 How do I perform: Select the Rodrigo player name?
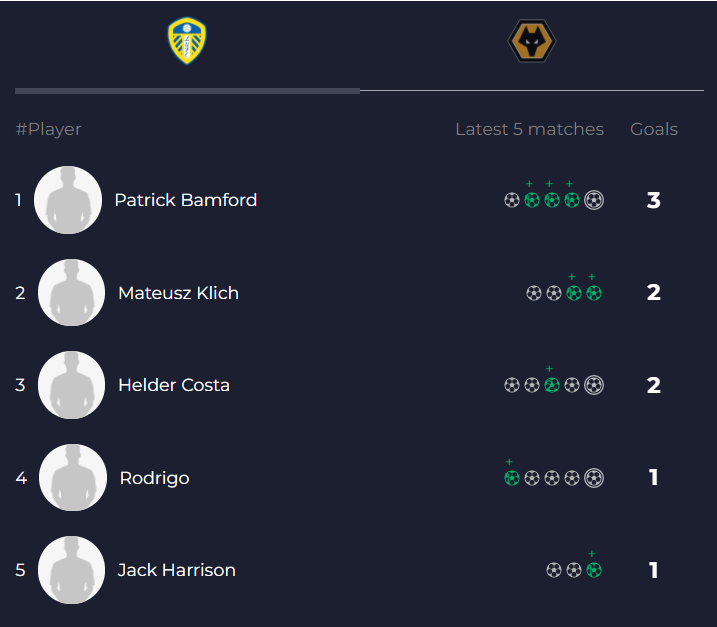click(154, 478)
